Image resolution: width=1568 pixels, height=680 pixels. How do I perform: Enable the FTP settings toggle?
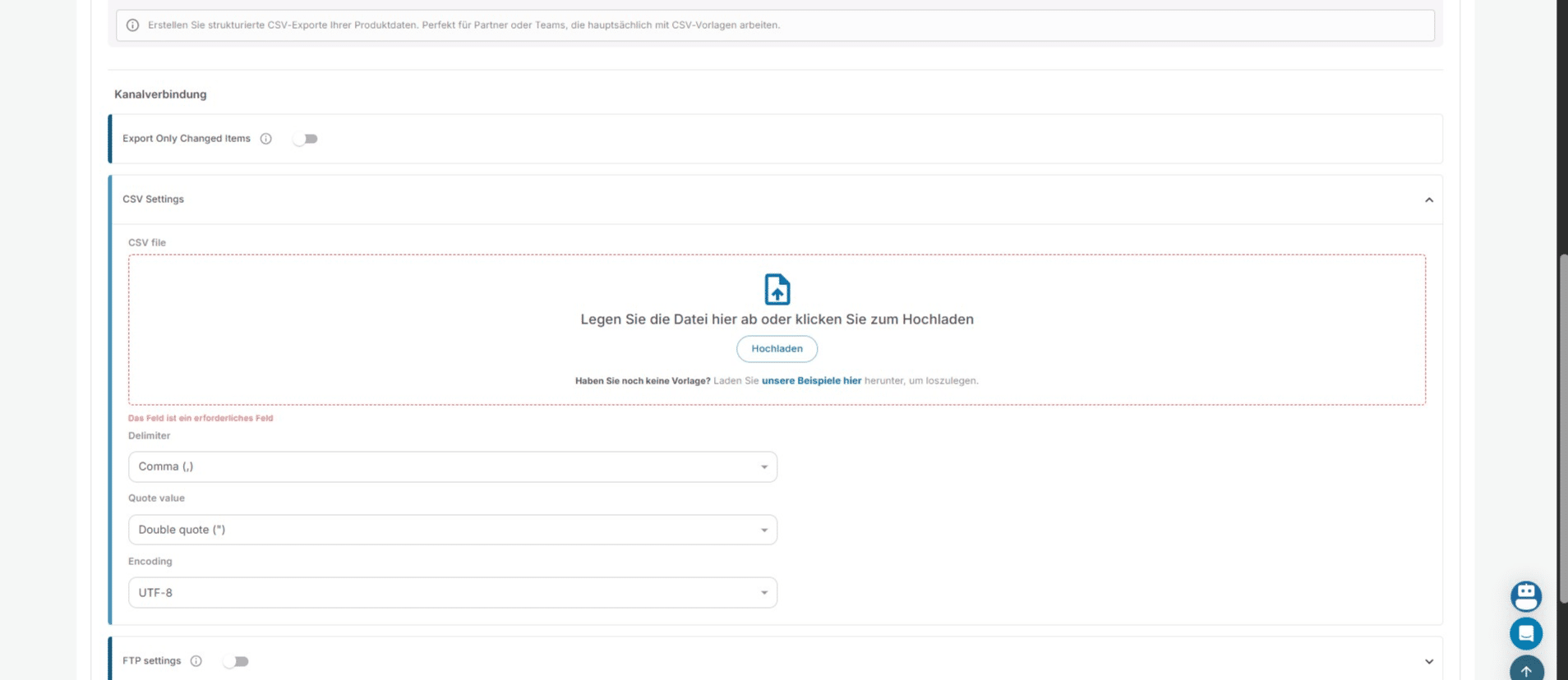(x=236, y=661)
